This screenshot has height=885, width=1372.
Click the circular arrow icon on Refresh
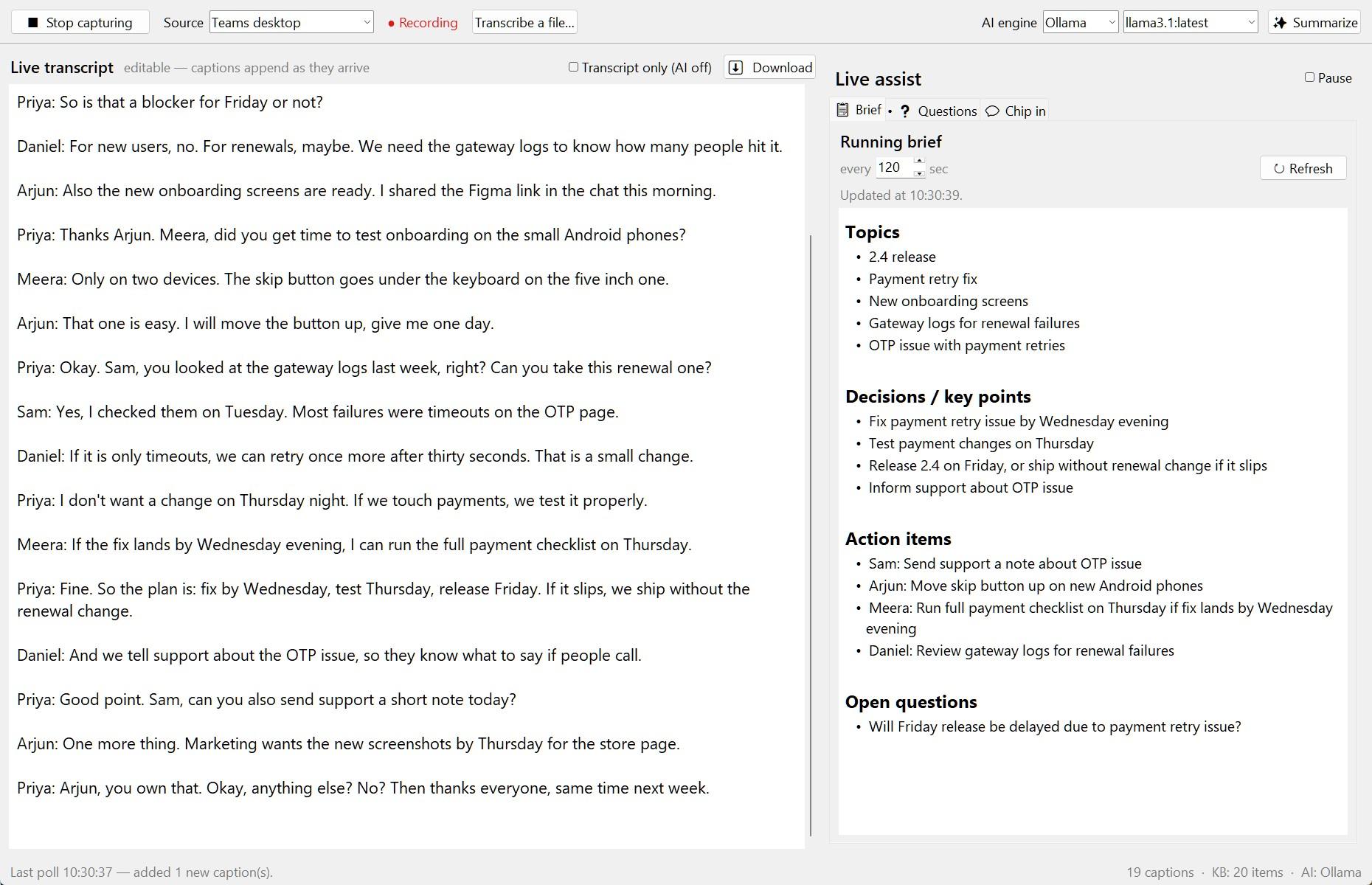coord(1279,169)
